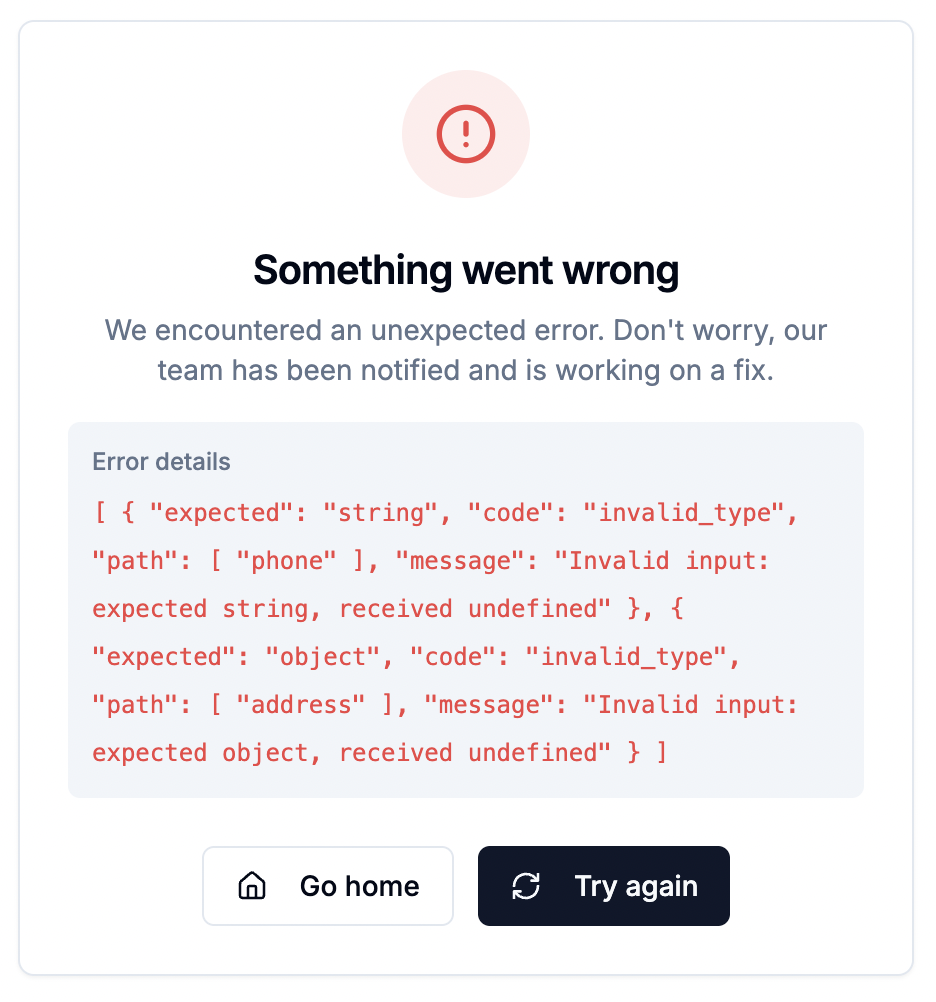
Task: Click the first "Invalid input:" message start
Action: [x=669, y=561]
